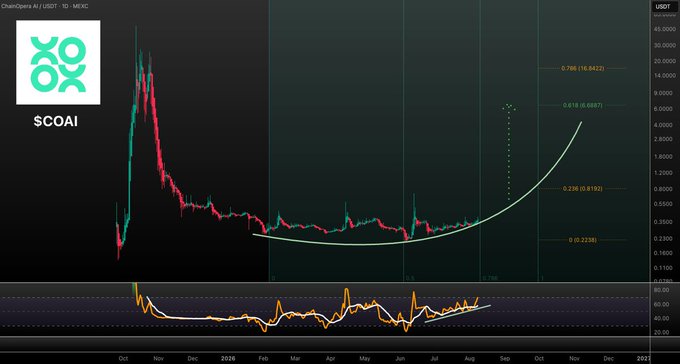This screenshot has height=364, width=680.
Task: Click the 0.2300 price axis label
Action: tap(665, 239)
